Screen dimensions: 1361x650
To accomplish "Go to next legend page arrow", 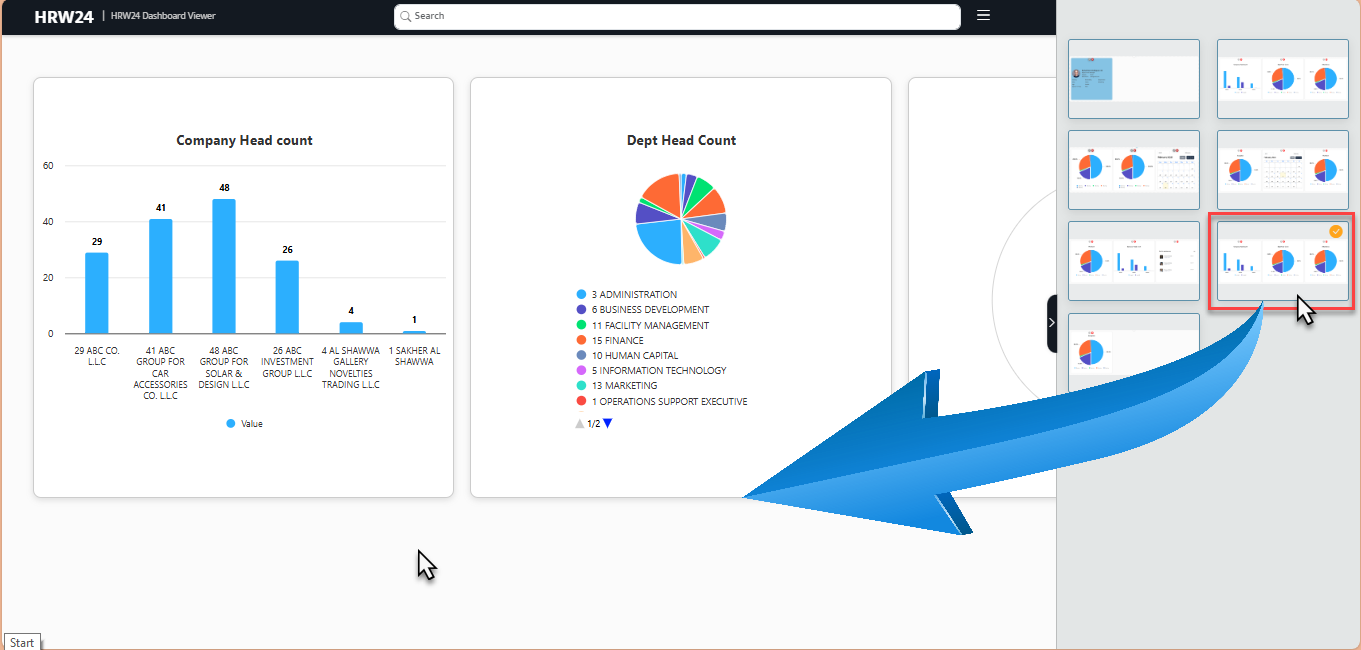I will coord(607,424).
